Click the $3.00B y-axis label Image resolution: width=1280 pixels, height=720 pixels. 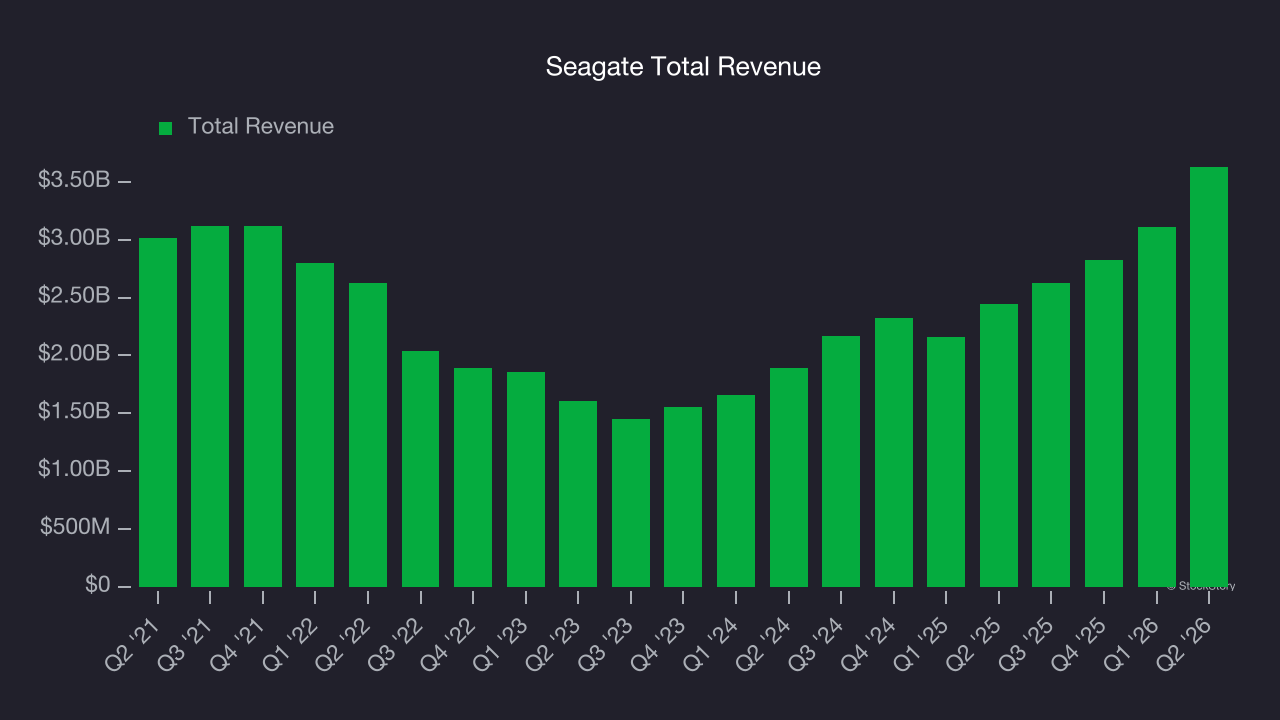(x=74, y=238)
